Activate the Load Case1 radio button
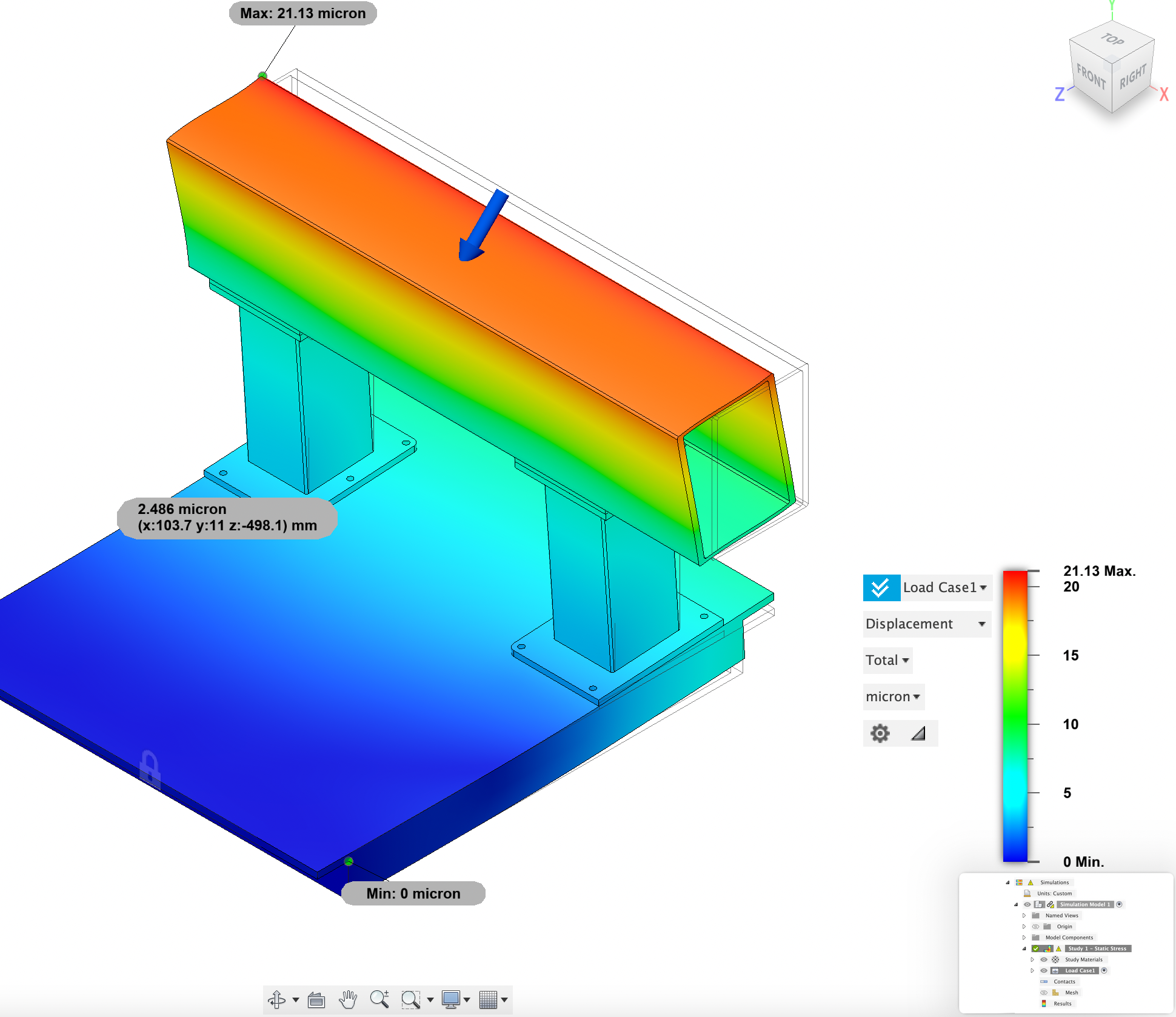 point(1104,970)
